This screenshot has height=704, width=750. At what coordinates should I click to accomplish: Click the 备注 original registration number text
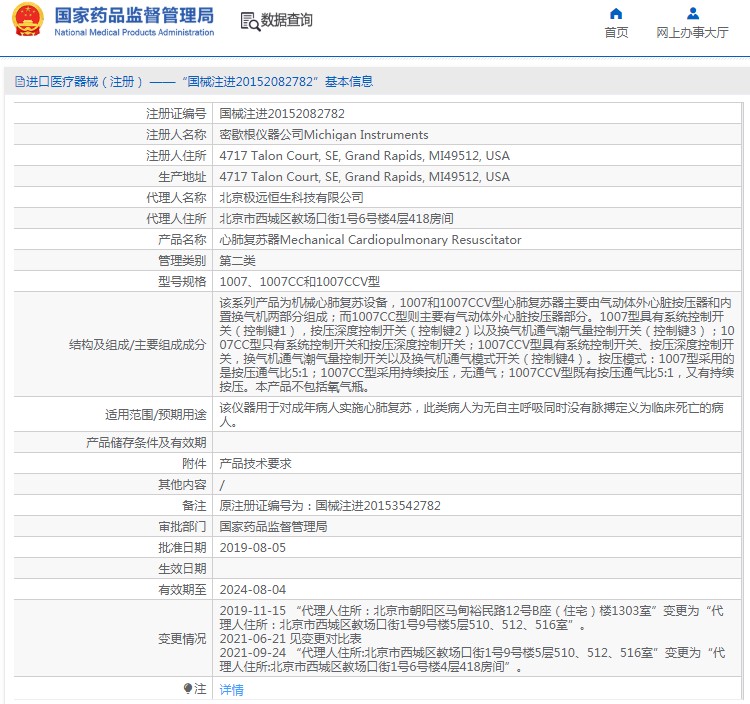click(x=329, y=506)
